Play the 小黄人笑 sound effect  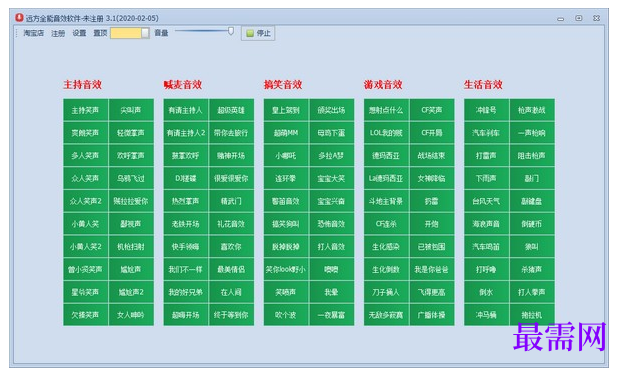[x=85, y=224]
